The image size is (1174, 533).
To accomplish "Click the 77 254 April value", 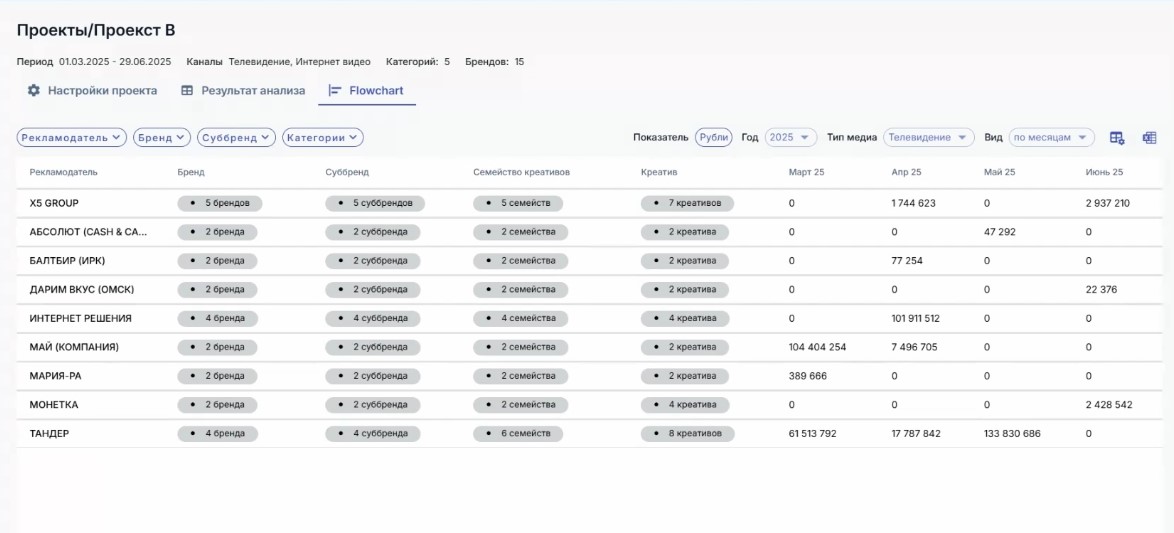I will tap(907, 261).
